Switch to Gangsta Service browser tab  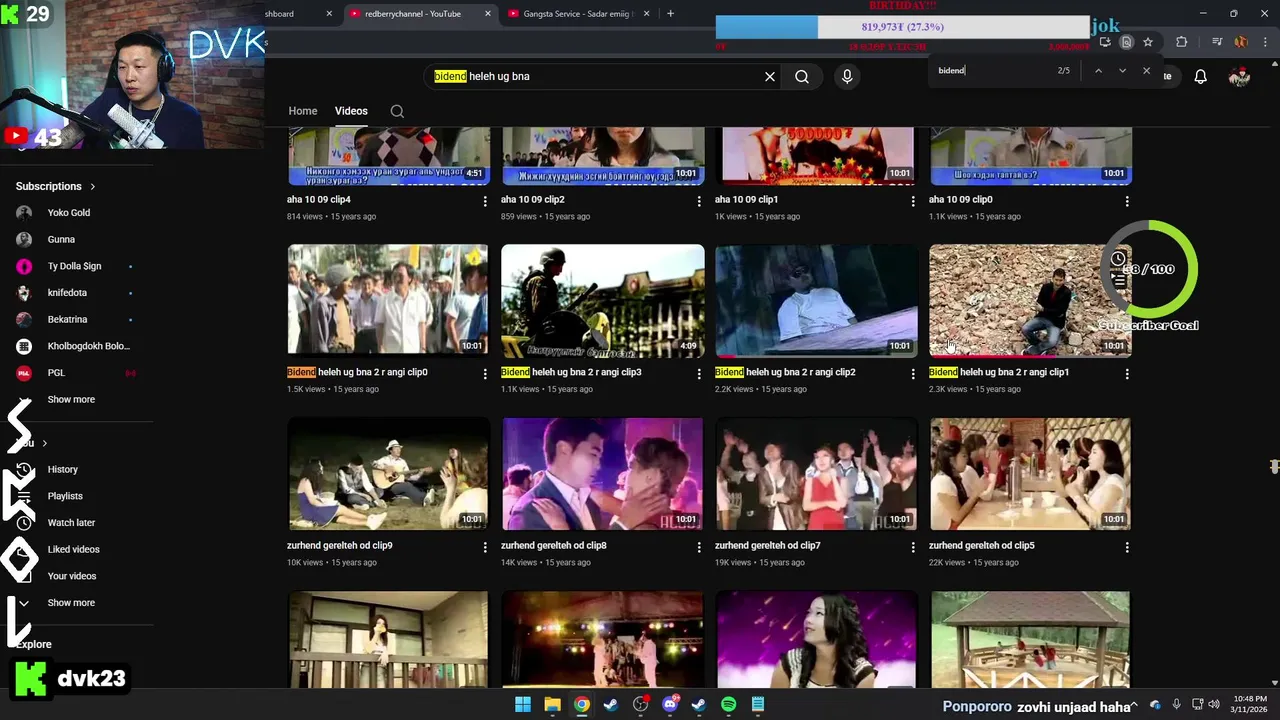point(579,14)
